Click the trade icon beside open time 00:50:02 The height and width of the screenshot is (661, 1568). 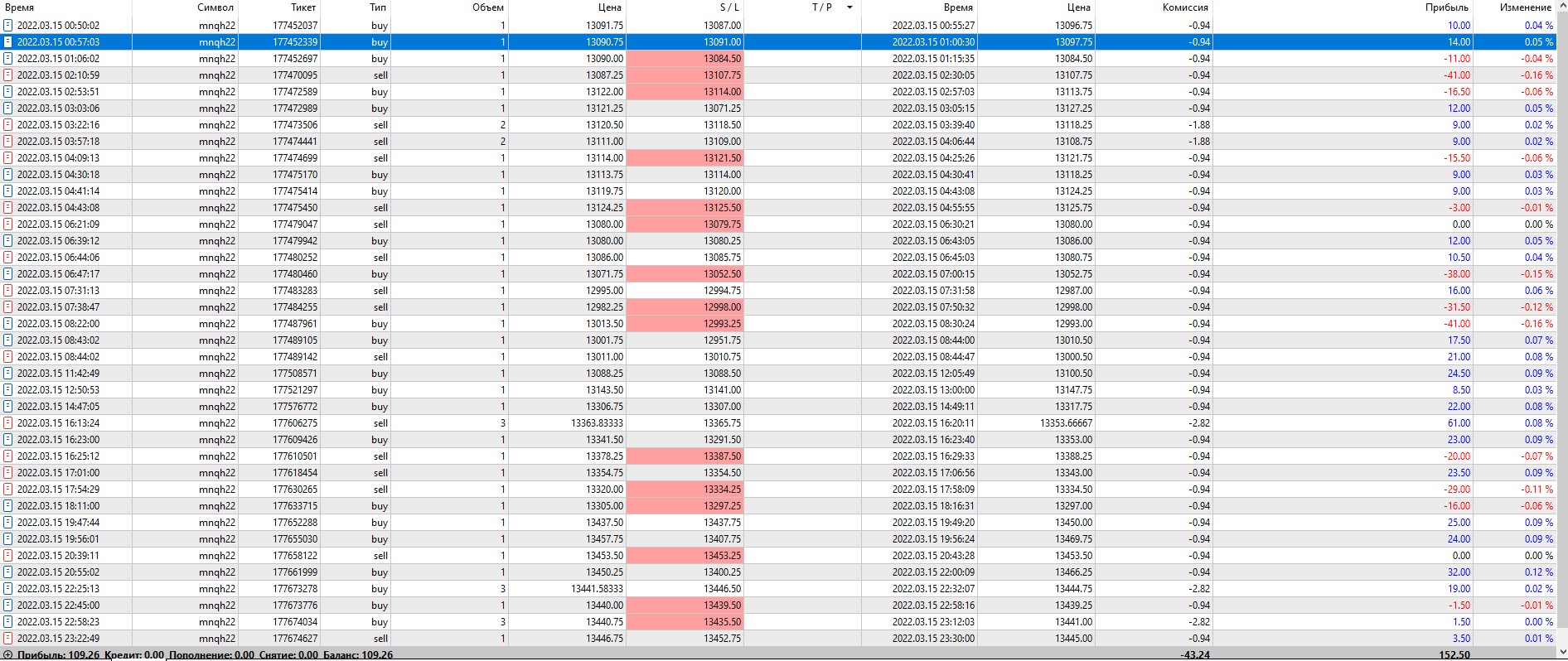click(8, 26)
